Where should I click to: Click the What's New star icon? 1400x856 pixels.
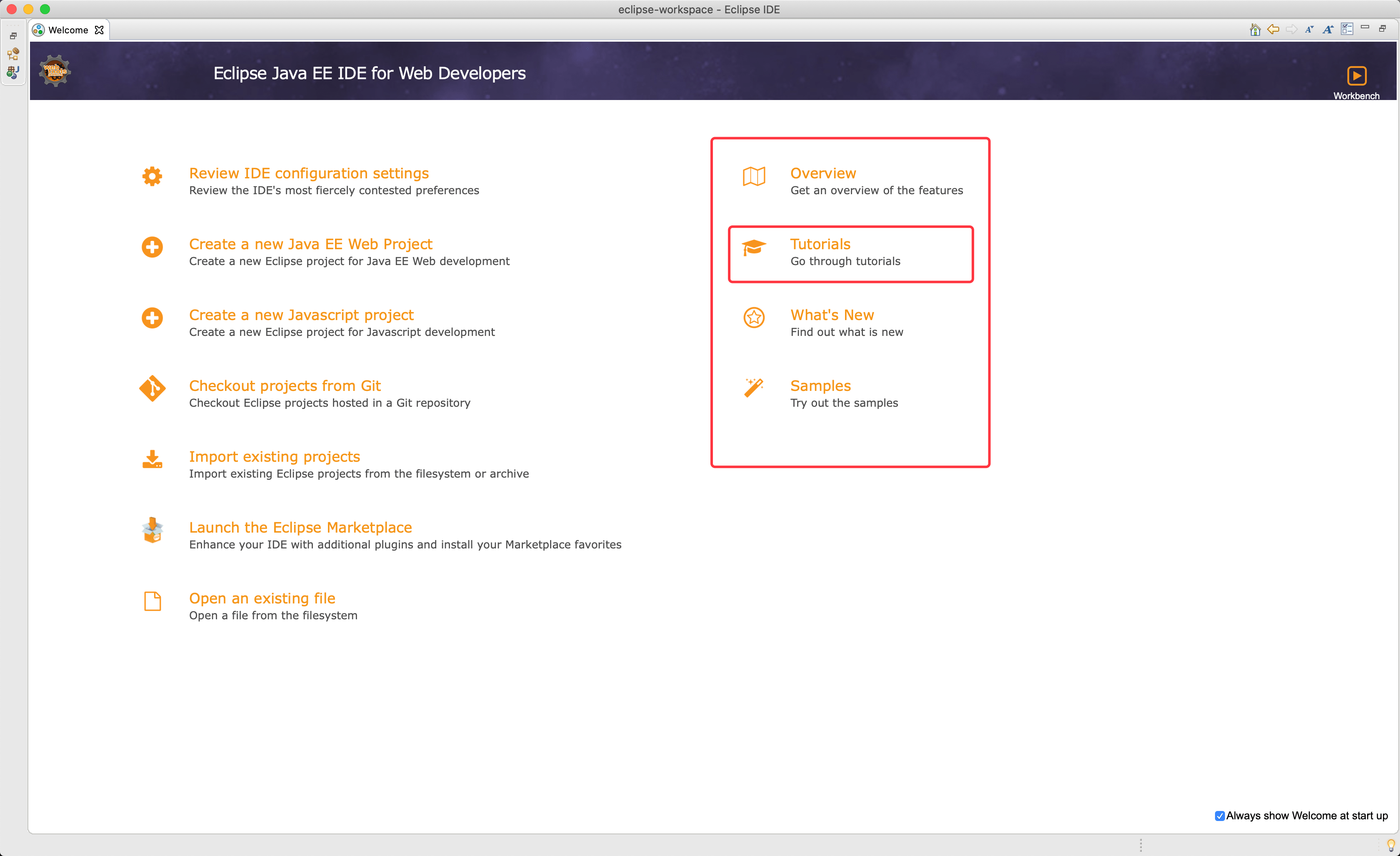tap(754, 318)
